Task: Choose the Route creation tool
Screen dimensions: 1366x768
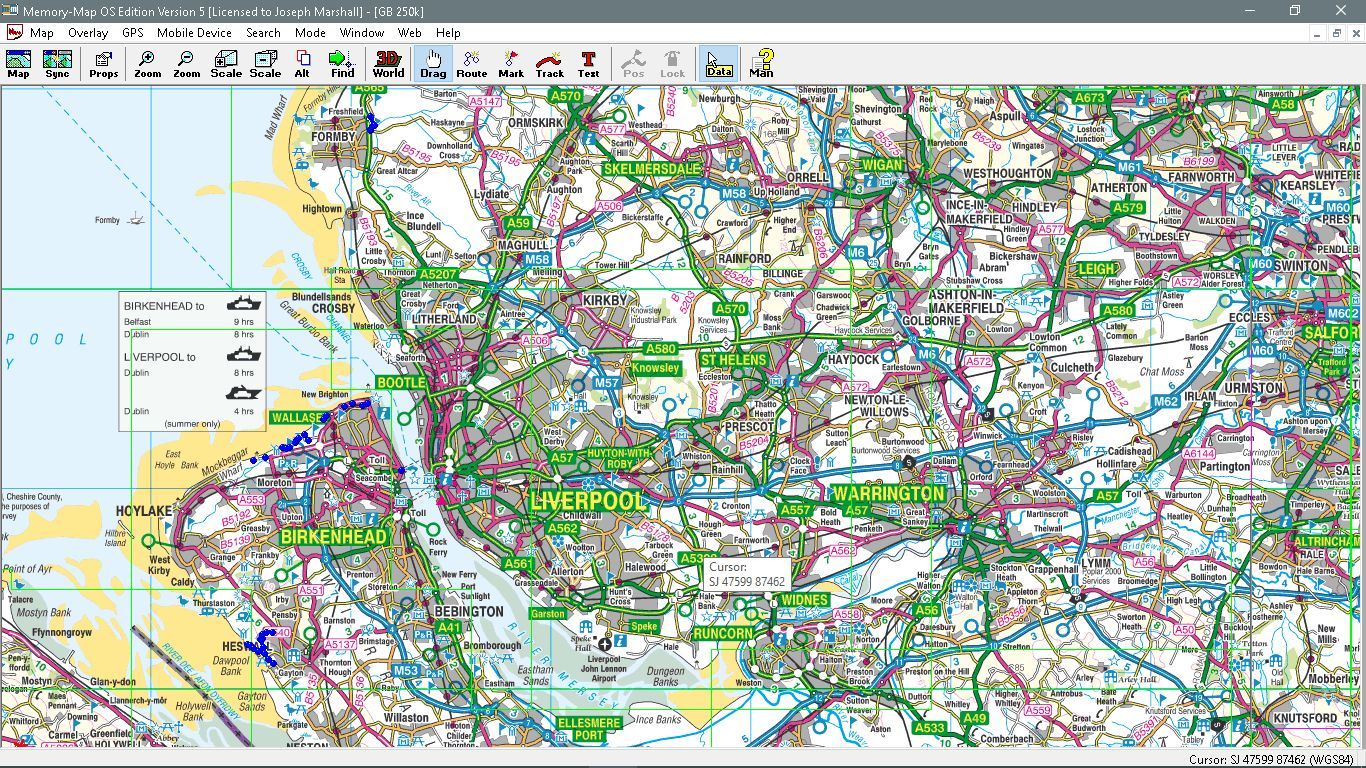Action: (472, 64)
